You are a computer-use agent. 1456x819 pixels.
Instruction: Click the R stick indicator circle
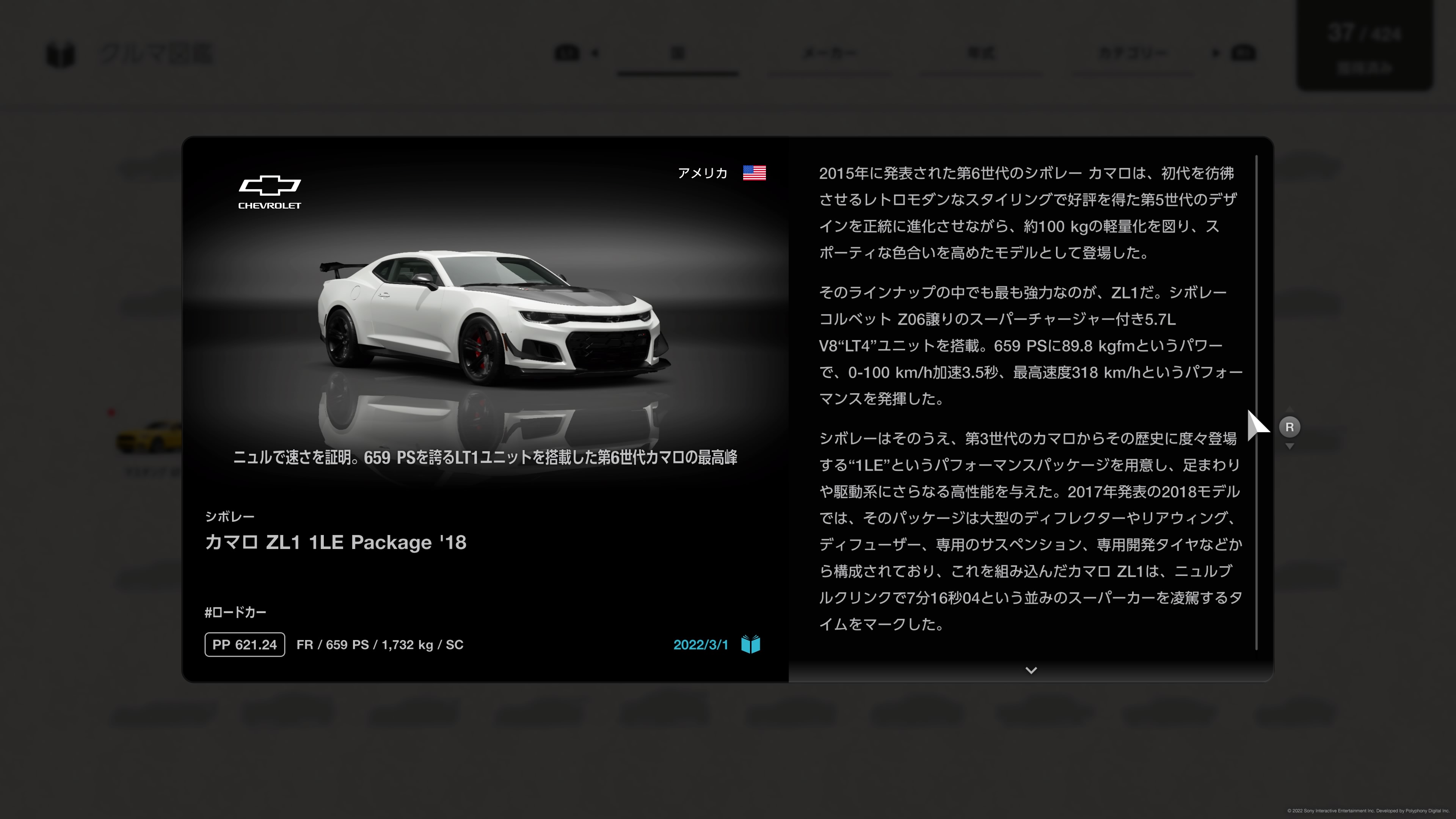point(1289,427)
